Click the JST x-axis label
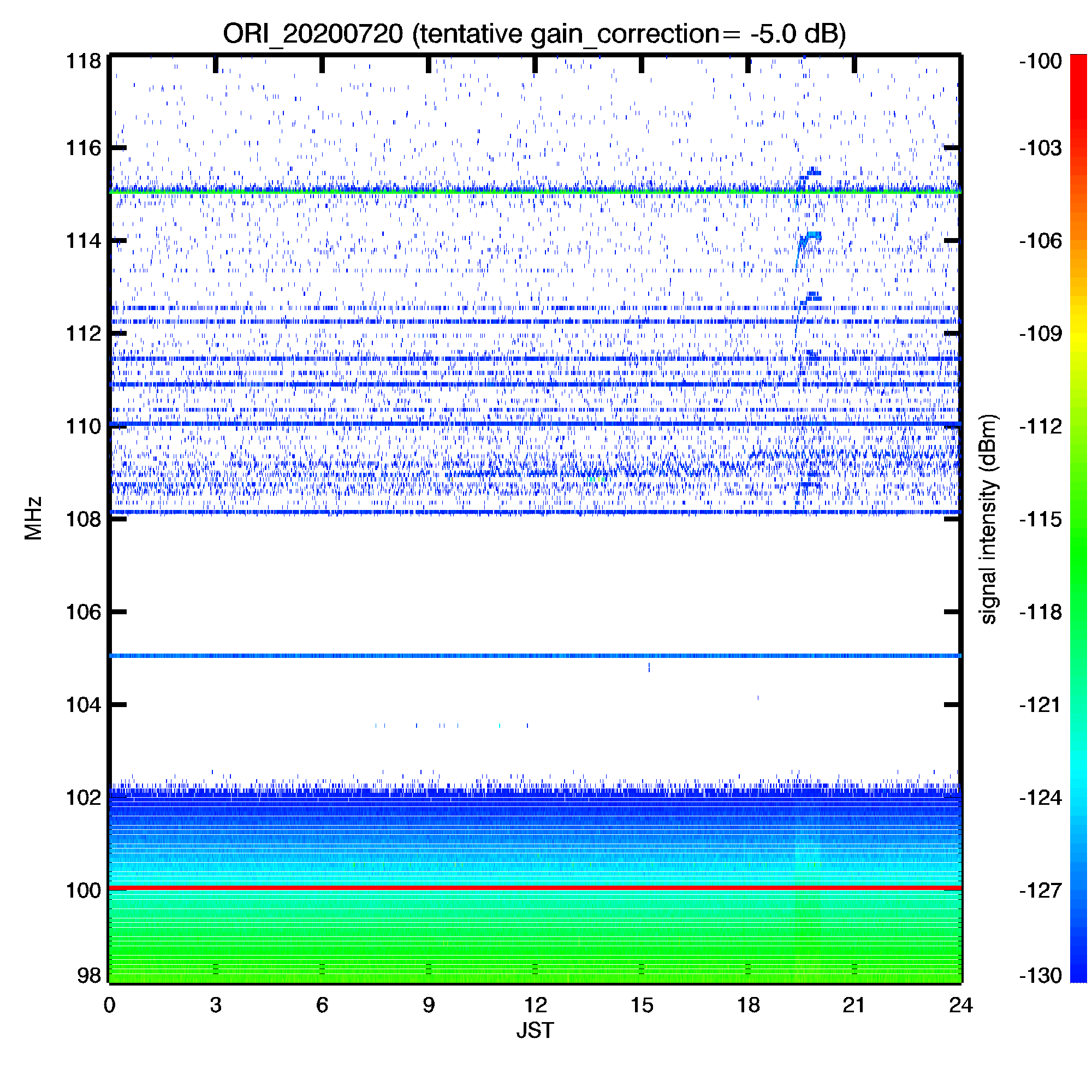The width and height of the screenshot is (1092, 1092). pos(535,1030)
